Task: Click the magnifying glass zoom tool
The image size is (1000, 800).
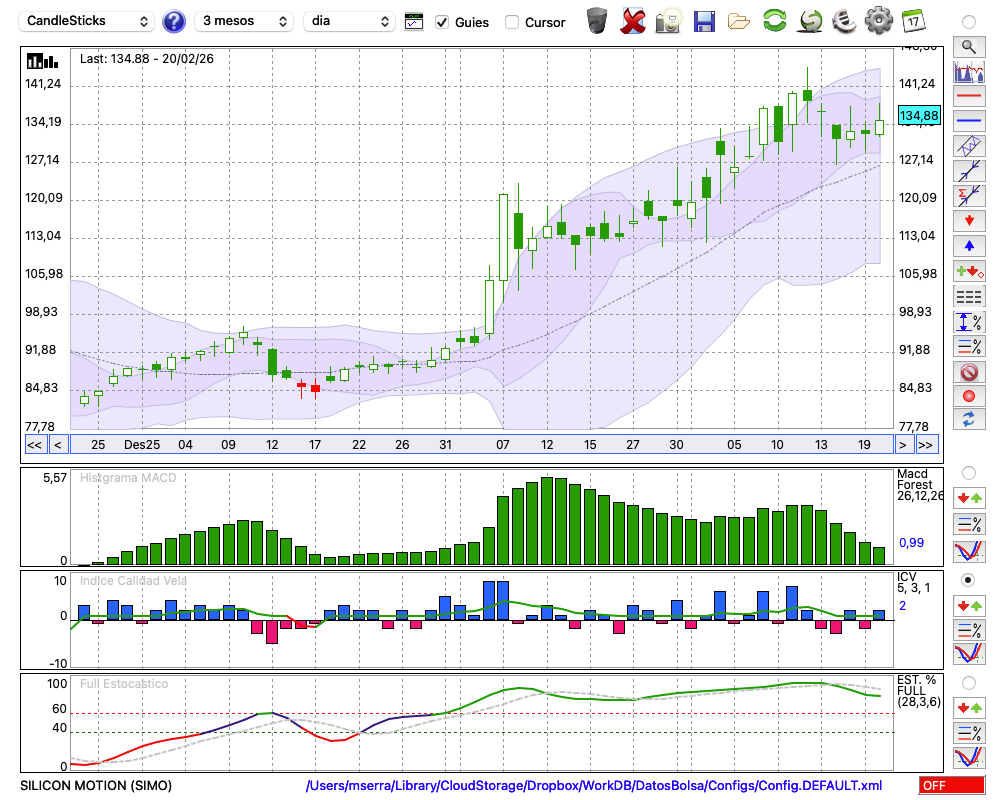Action: [968, 46]
